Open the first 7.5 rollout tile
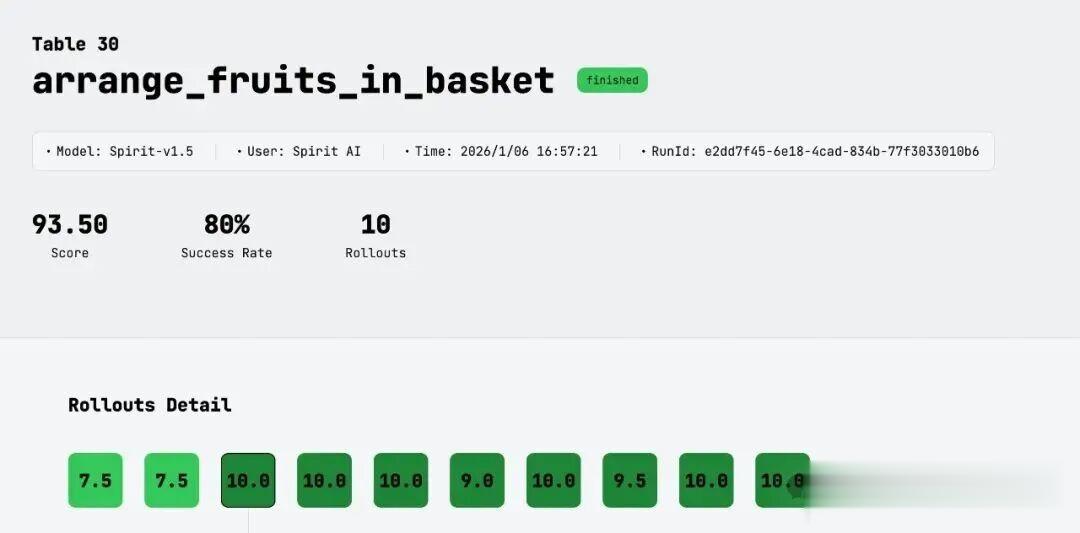Image resolution: width=1080 pixels, height=533 pixels. (x=95, y=480)
